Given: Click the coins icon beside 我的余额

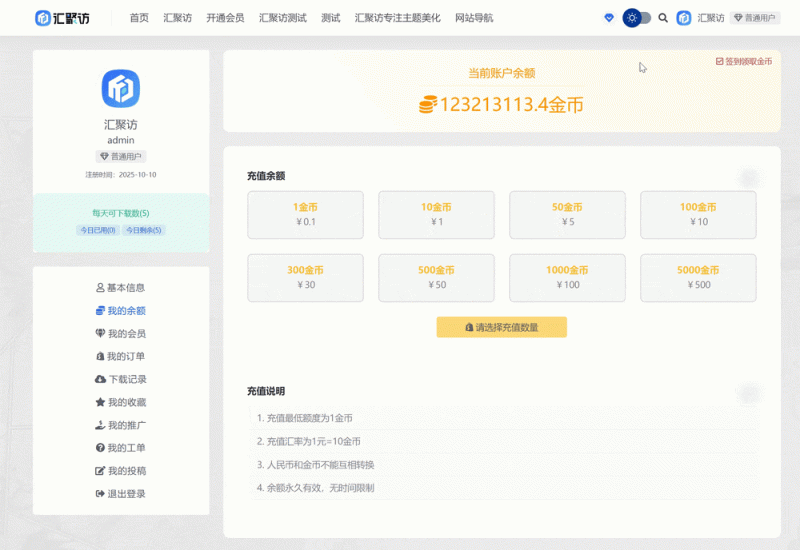Looking at the screenshot, I should point(100,311).
